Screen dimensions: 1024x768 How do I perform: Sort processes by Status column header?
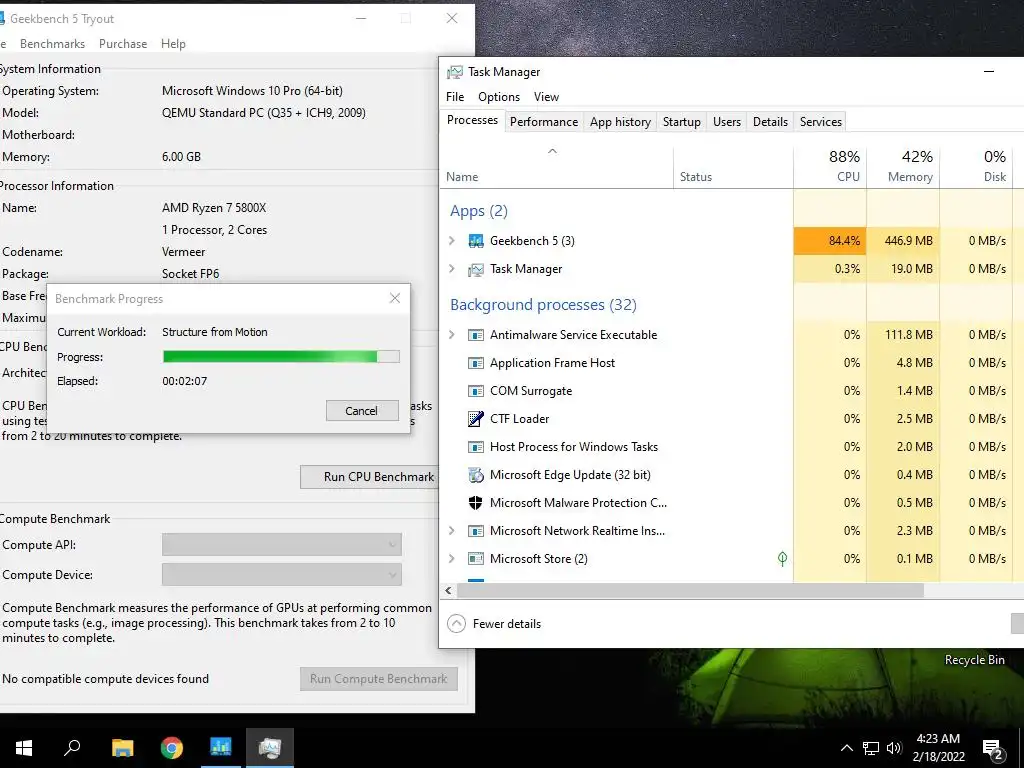point(733,167)
